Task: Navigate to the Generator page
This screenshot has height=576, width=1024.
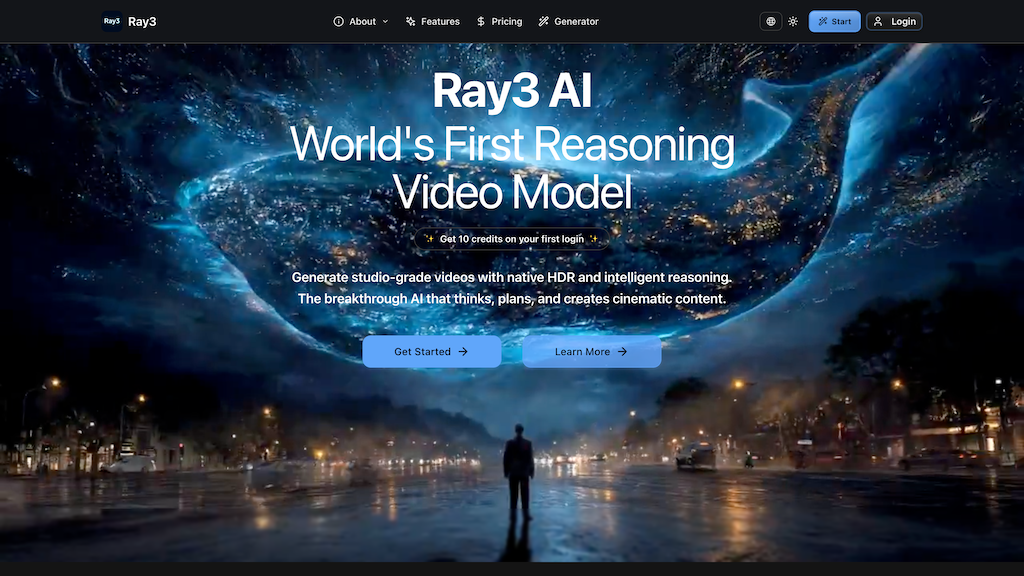Action: 576,21
